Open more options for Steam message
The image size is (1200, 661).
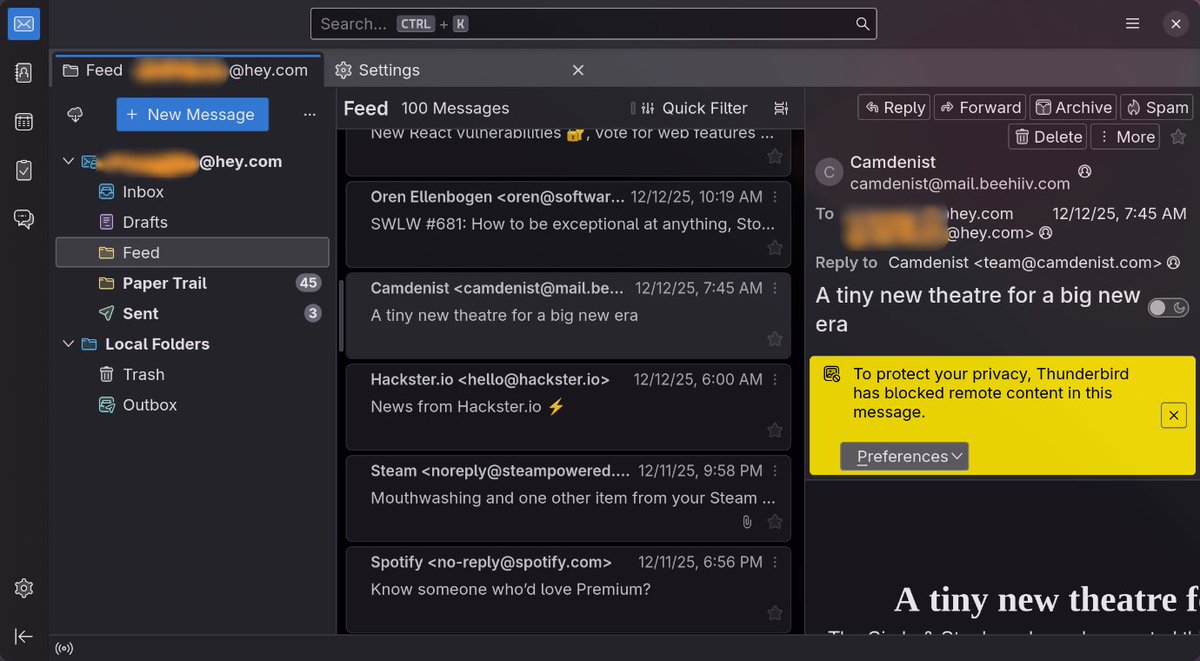point(775,471)
